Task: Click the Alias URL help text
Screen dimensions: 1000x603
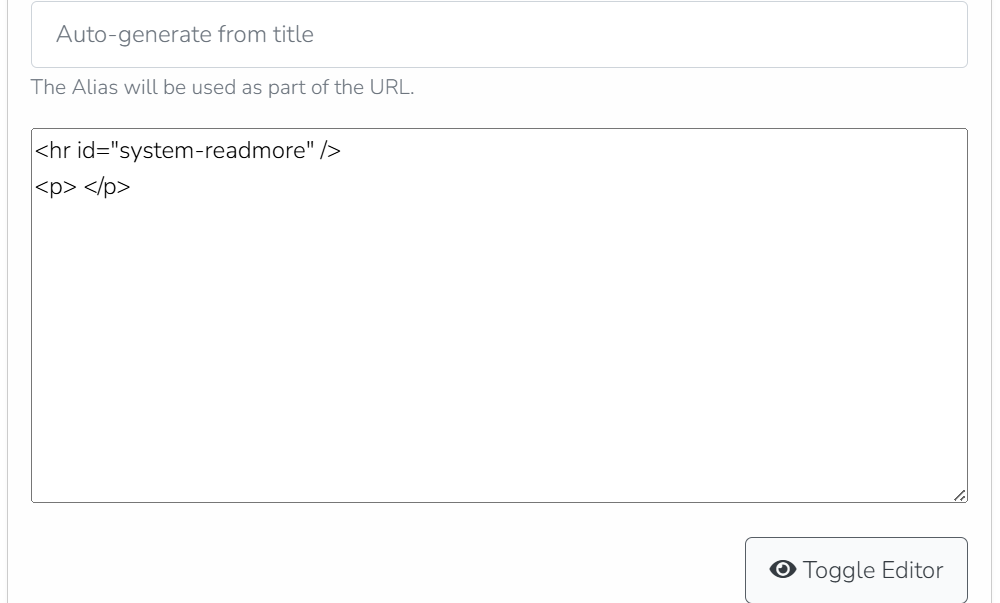Action: coord(223,87)
